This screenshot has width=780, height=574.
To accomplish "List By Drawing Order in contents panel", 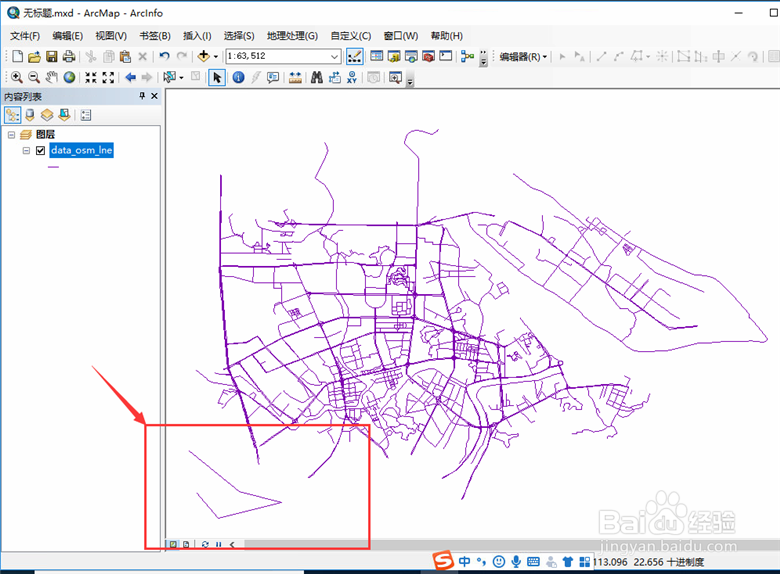I will (12, 115).
